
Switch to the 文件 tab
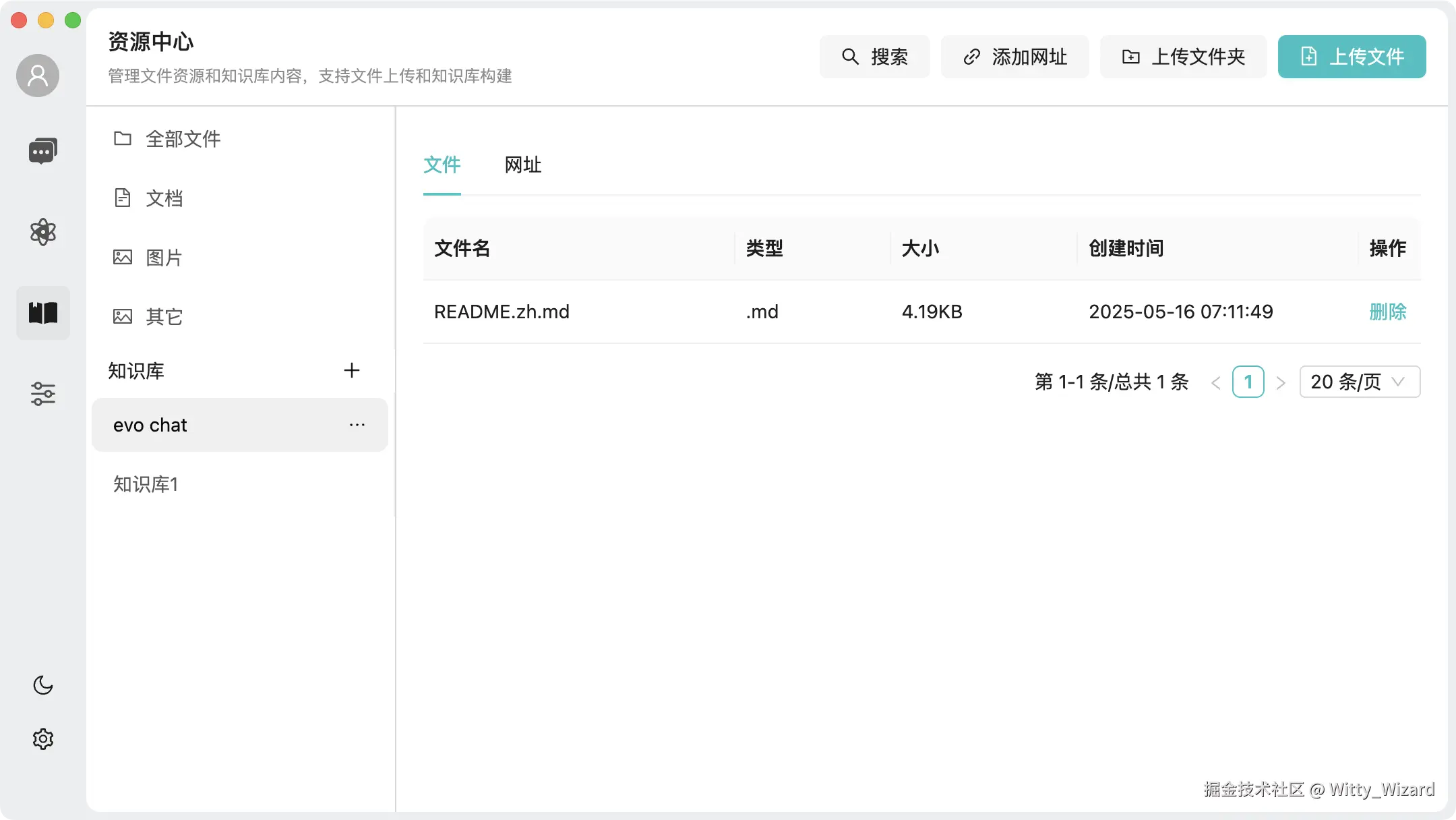442,165
